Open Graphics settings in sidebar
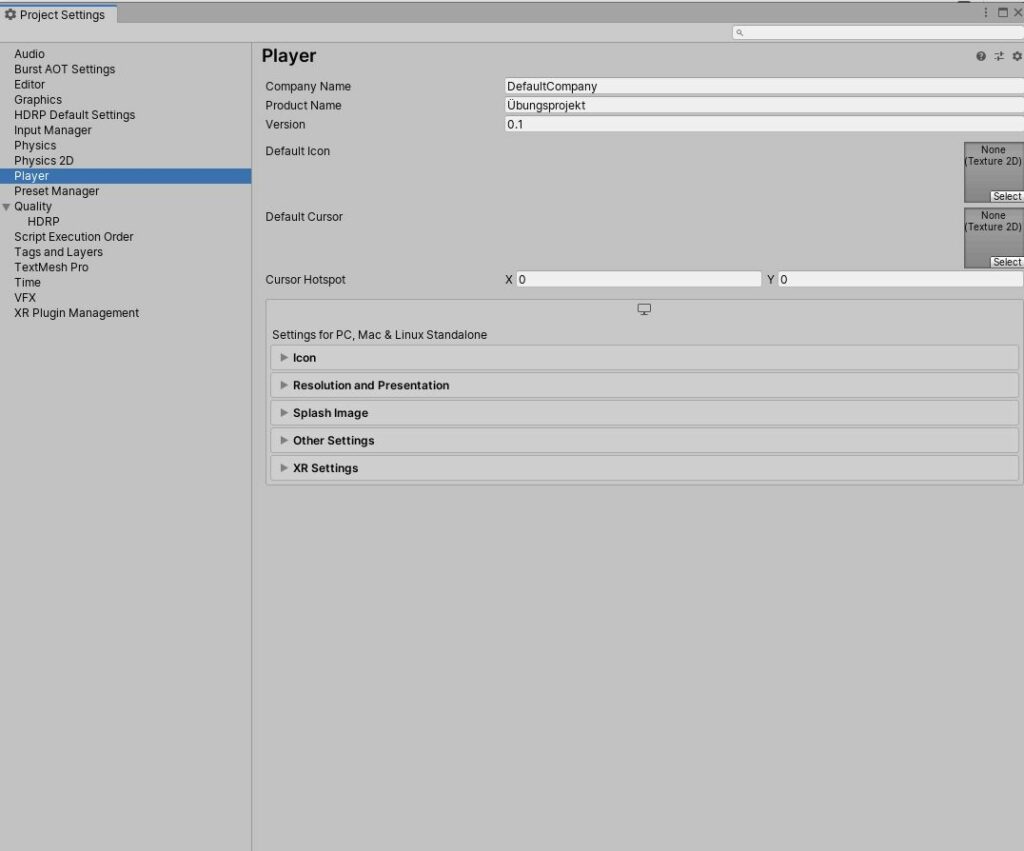This screenshot has height=851, width=1024. click(x=38, y=100)
